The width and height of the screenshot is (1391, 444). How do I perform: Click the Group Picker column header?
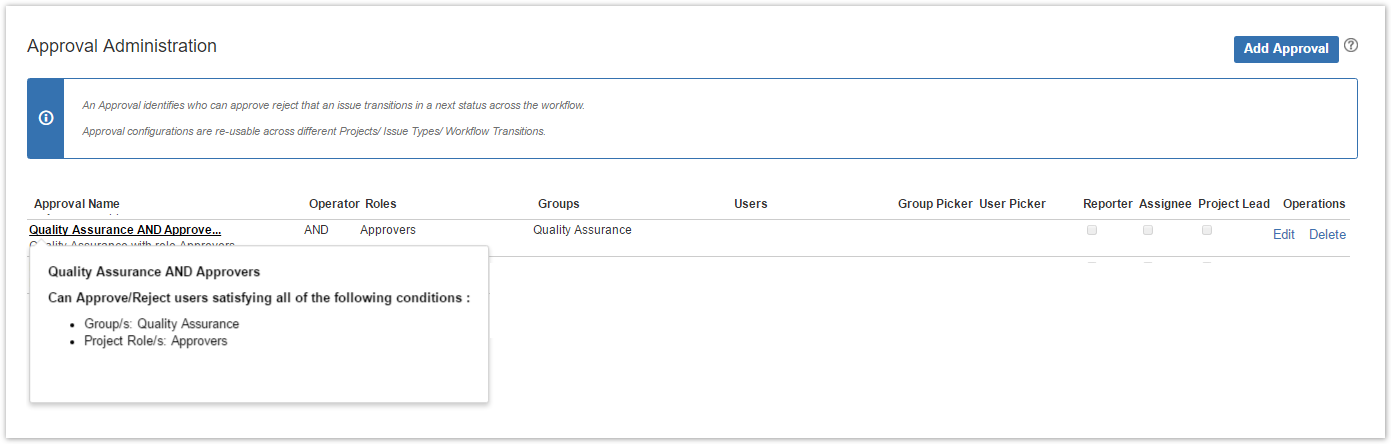[935, 204]
